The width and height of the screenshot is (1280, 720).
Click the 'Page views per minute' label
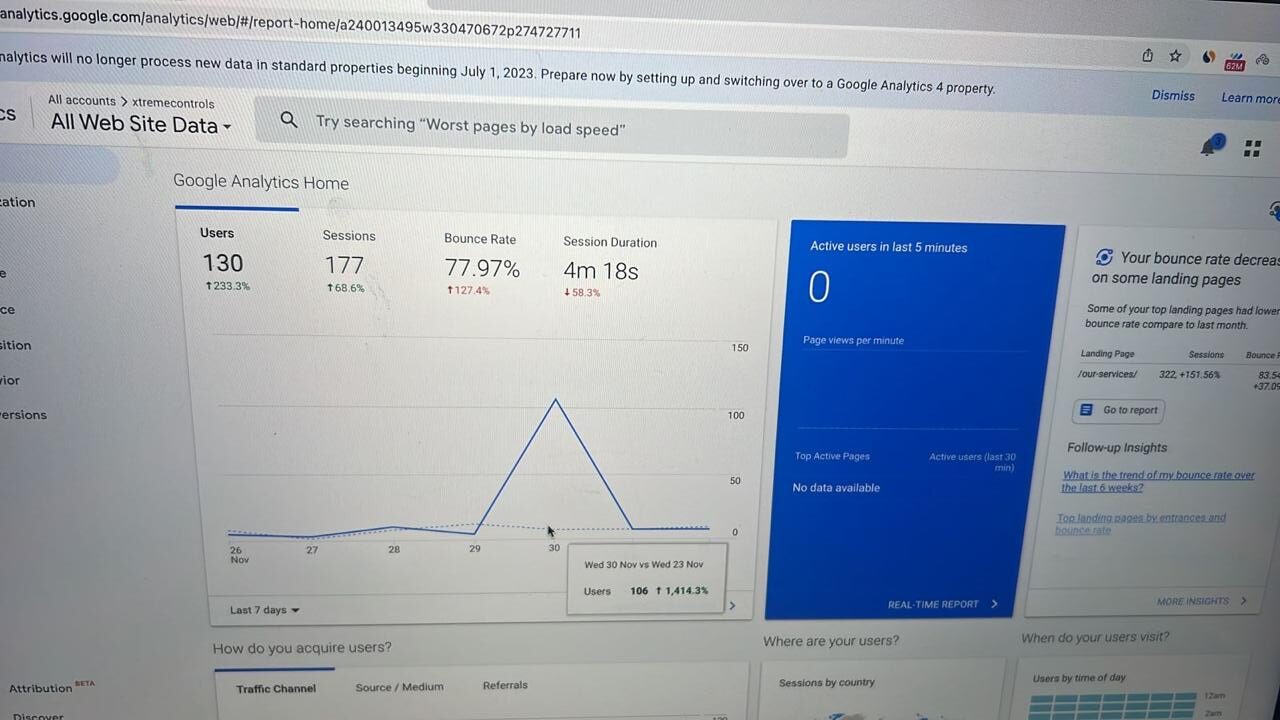[x=853, y=340]
